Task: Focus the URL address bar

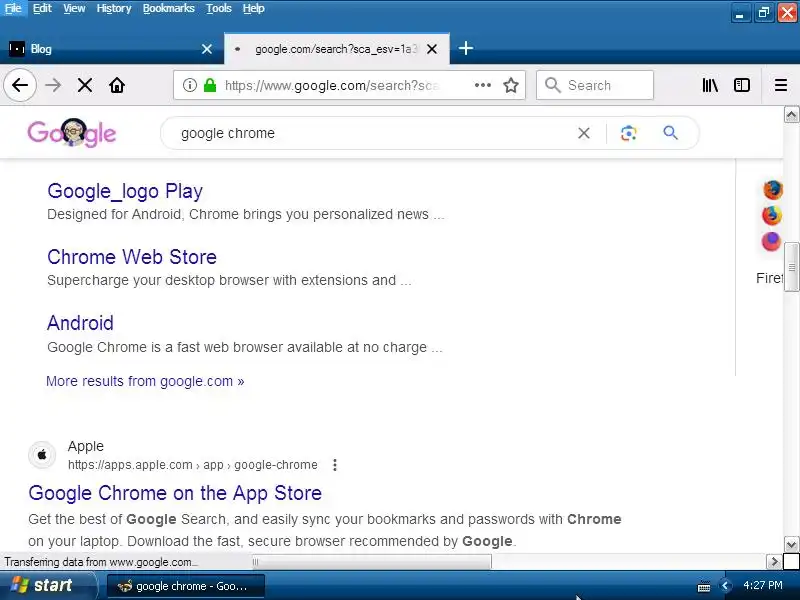Action: pos(331,85)
